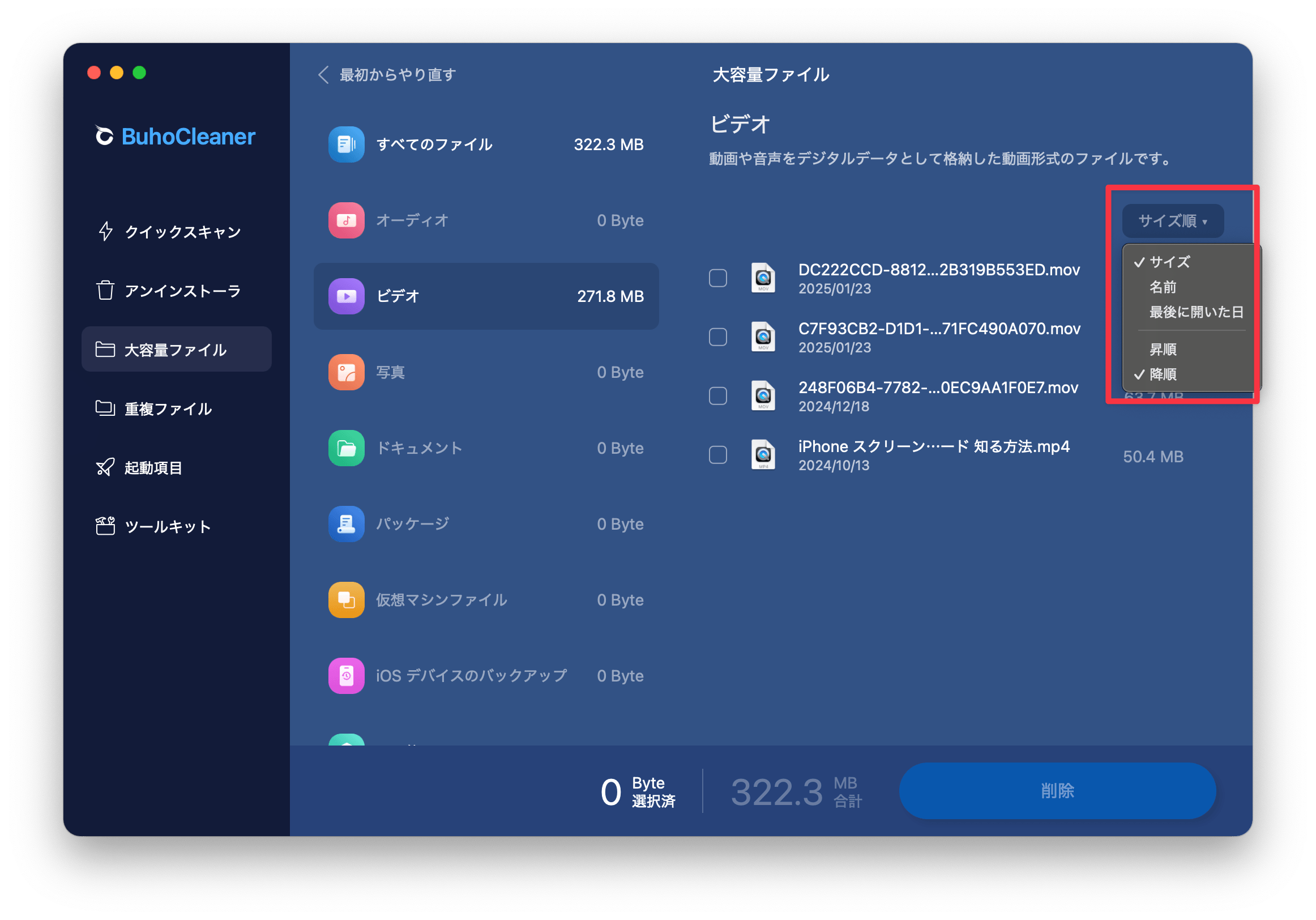
Task: Click file name C7F93CB2-D1D1-...71FC490A070.mov
Action: coord(939,329)
